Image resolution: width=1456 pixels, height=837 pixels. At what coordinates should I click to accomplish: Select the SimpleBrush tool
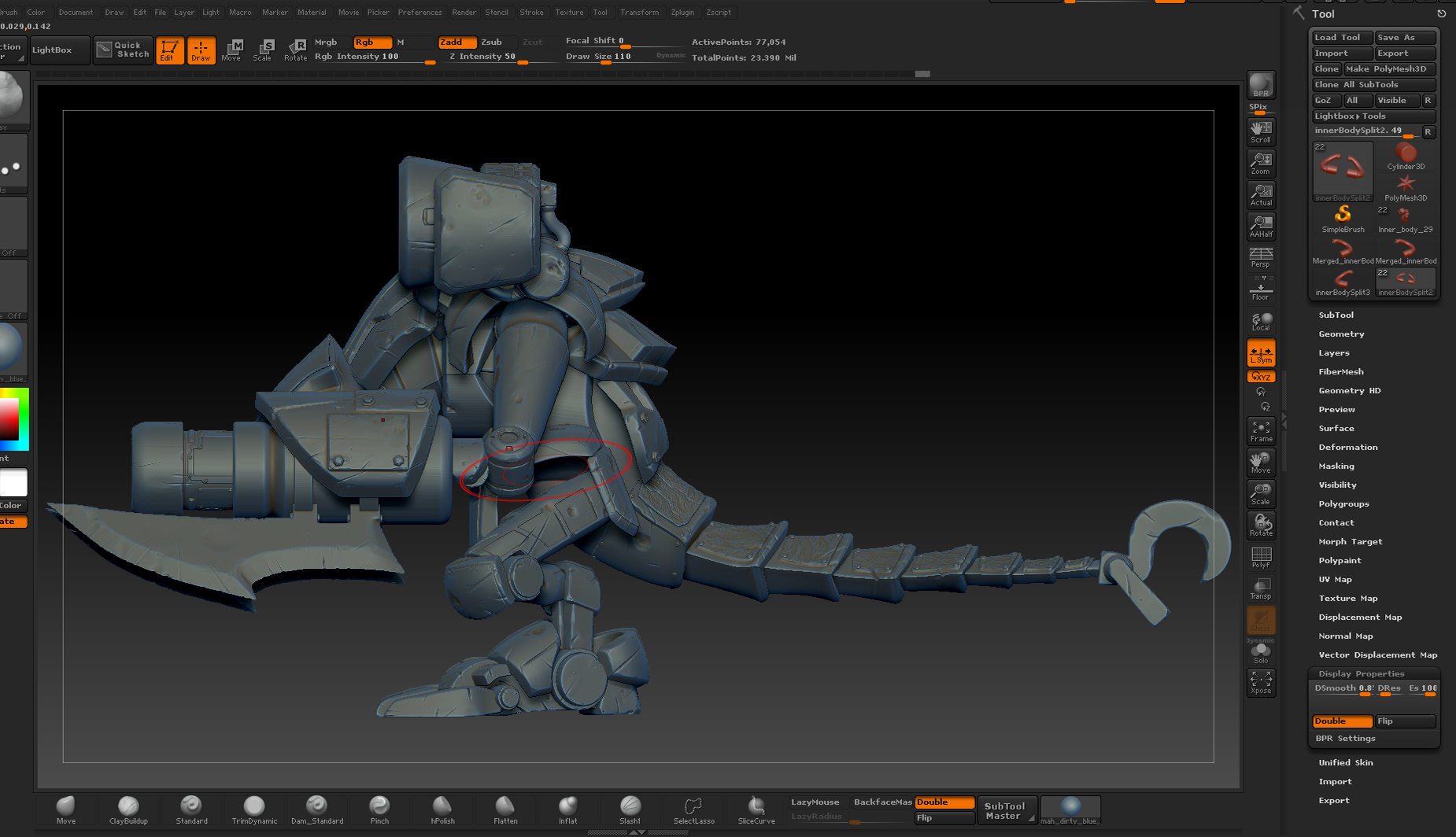pos(1343,219)
